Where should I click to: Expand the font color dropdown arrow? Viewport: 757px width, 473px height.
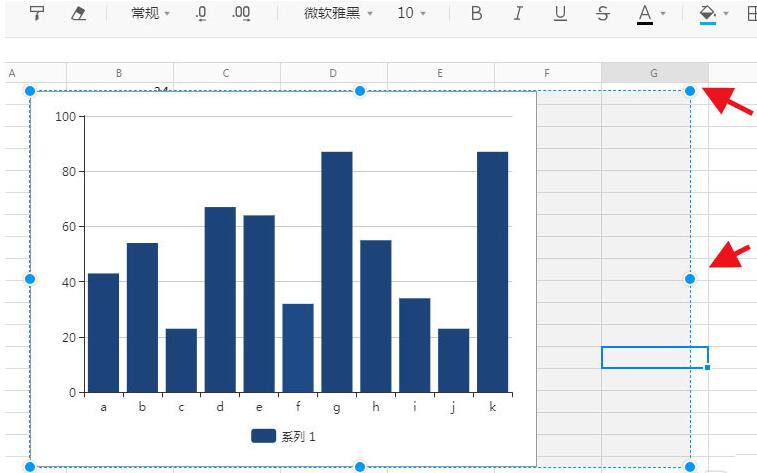click(x=663, y=14)
